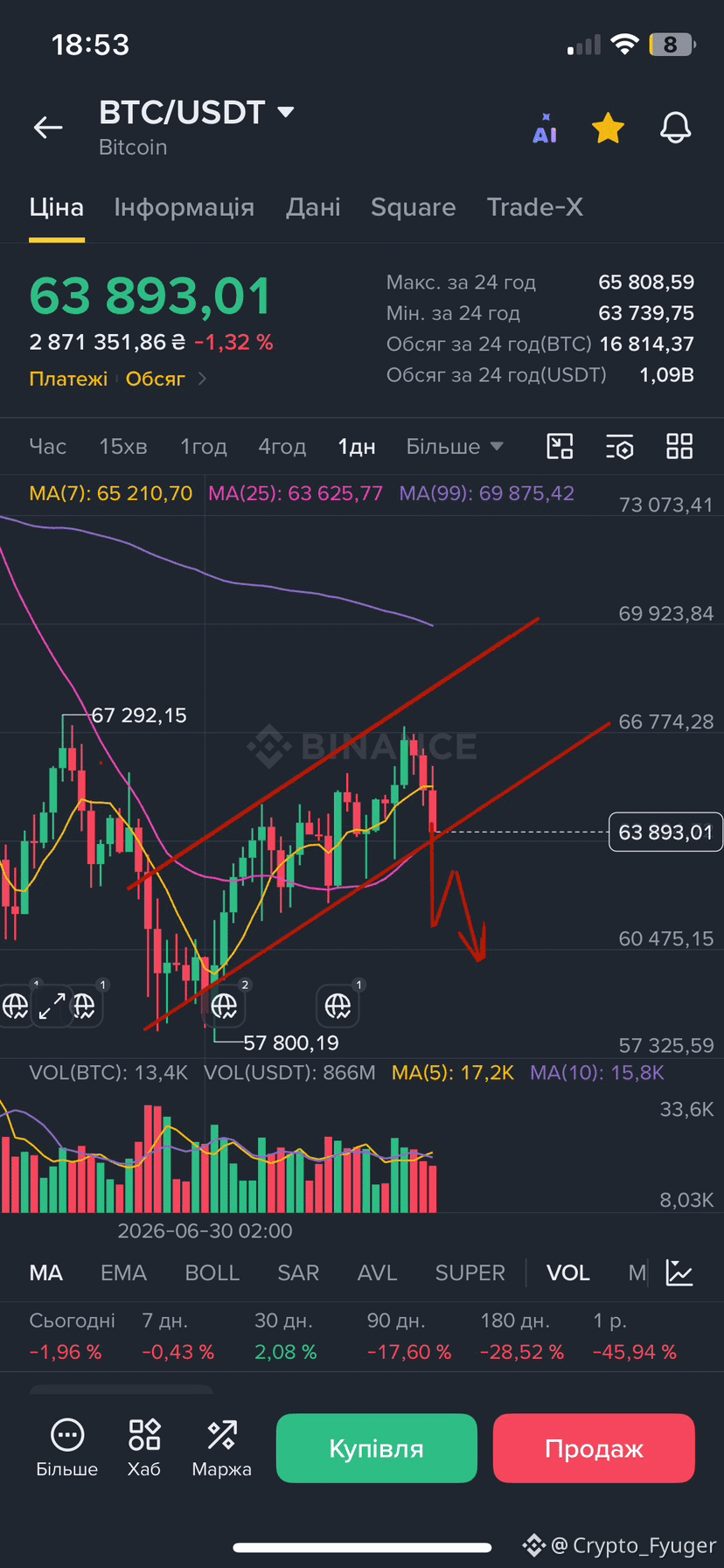Switch to Ціна tab
The image size is (724, 1568).
pos(57,207)
